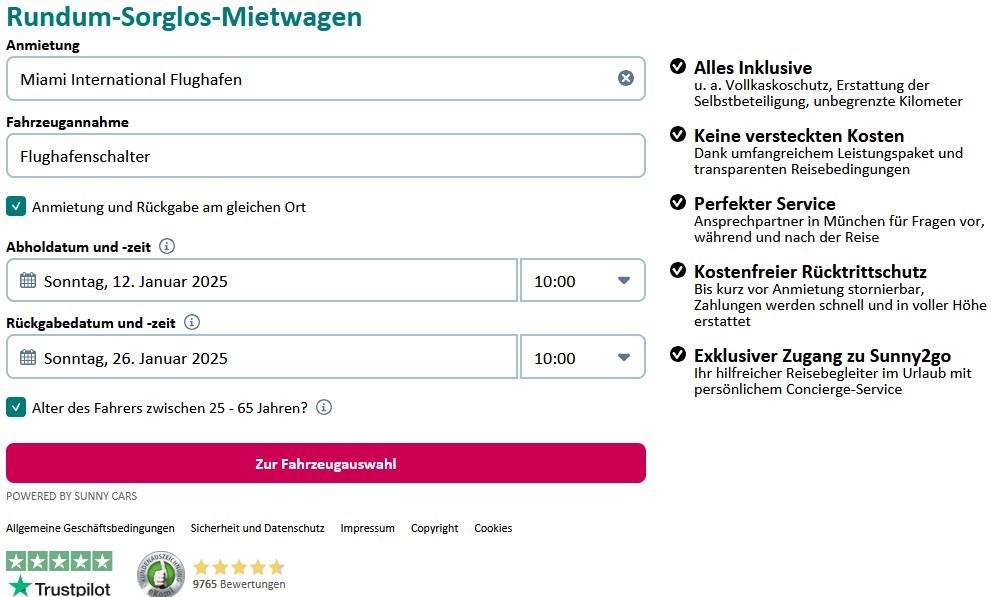Viewport: 991px width, 597px height.
Task: Expand the pickup time 10:00 dropdown
Action: [583, 280]
